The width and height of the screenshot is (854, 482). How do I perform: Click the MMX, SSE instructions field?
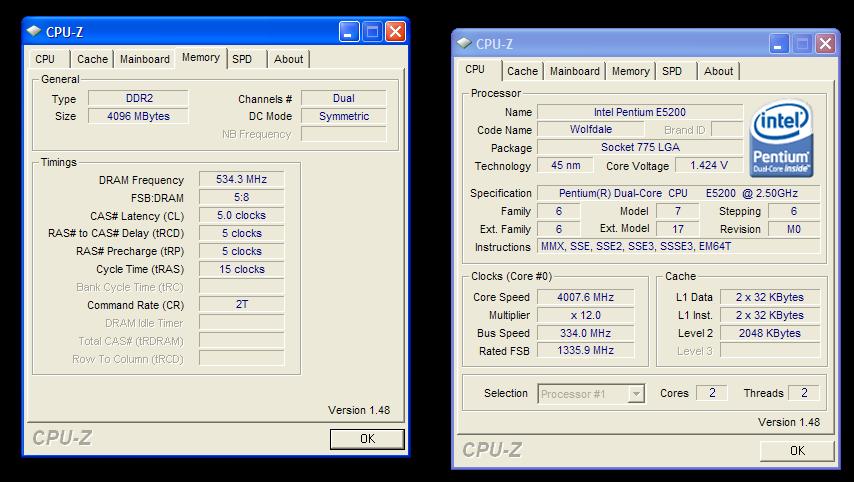coord(679,246)
